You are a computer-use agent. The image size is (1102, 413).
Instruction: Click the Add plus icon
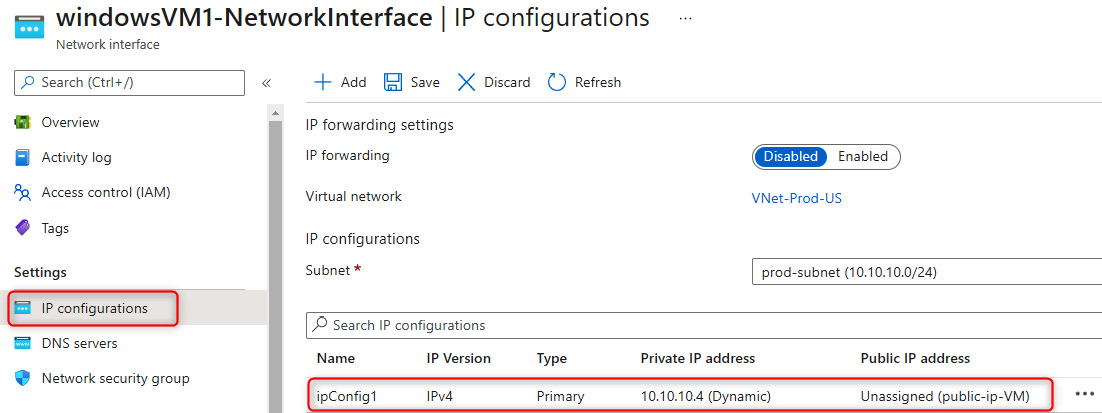click(x=323, y=82)
